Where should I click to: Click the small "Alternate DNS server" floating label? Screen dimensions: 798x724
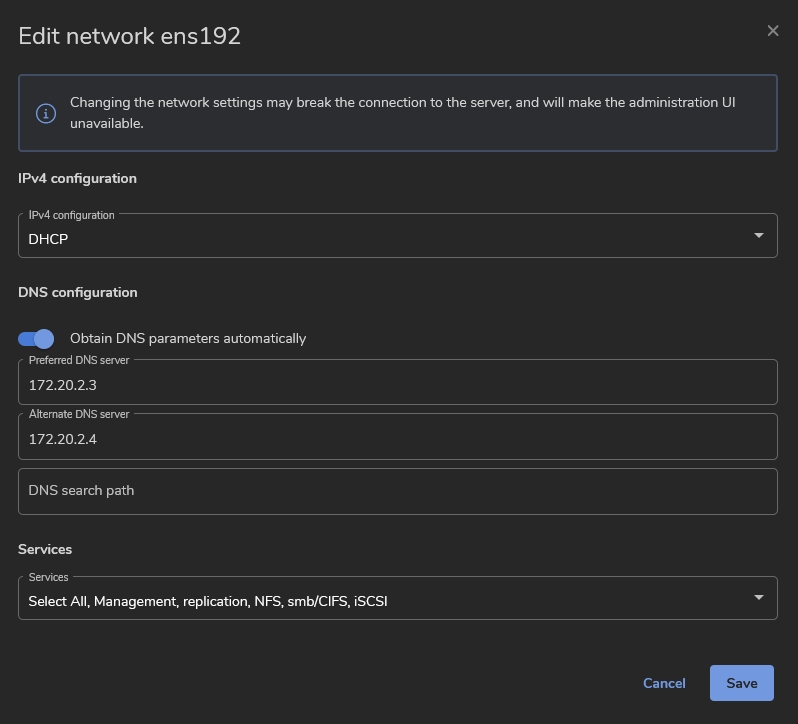(x=79, y=414)
